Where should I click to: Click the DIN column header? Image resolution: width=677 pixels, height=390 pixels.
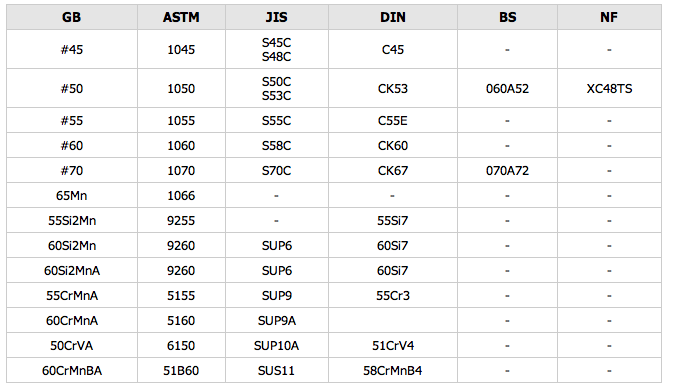tap(393, 17)
